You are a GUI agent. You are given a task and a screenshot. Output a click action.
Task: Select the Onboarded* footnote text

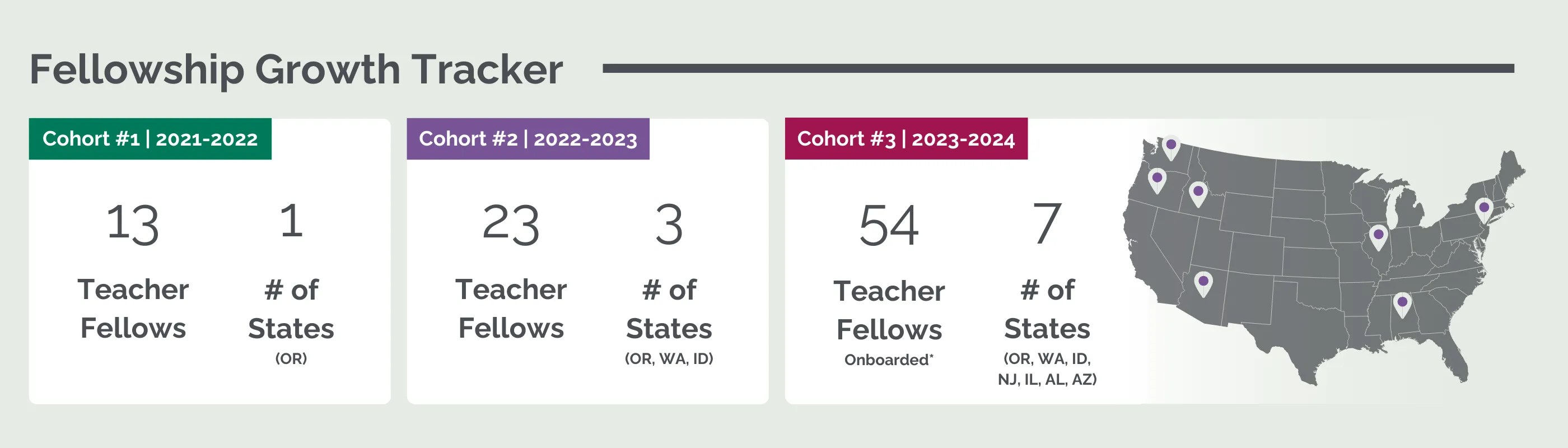click(889, 360)
